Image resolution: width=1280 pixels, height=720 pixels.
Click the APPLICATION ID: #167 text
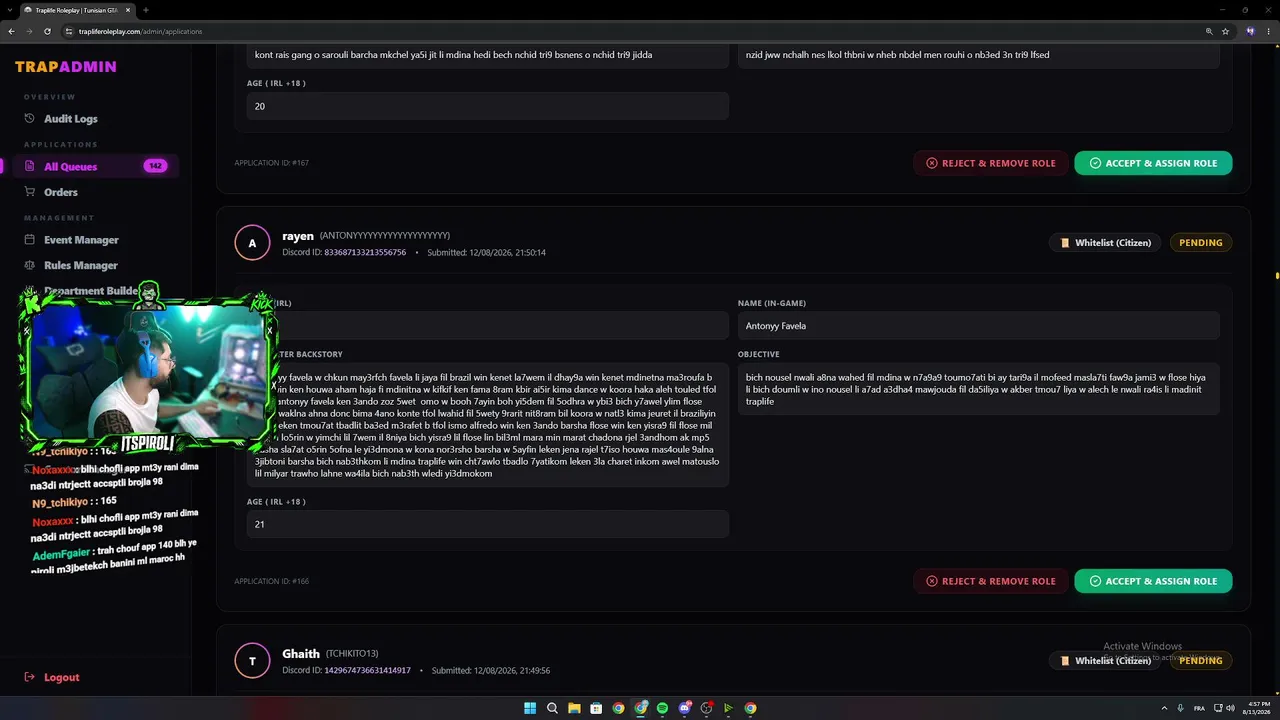271,163
